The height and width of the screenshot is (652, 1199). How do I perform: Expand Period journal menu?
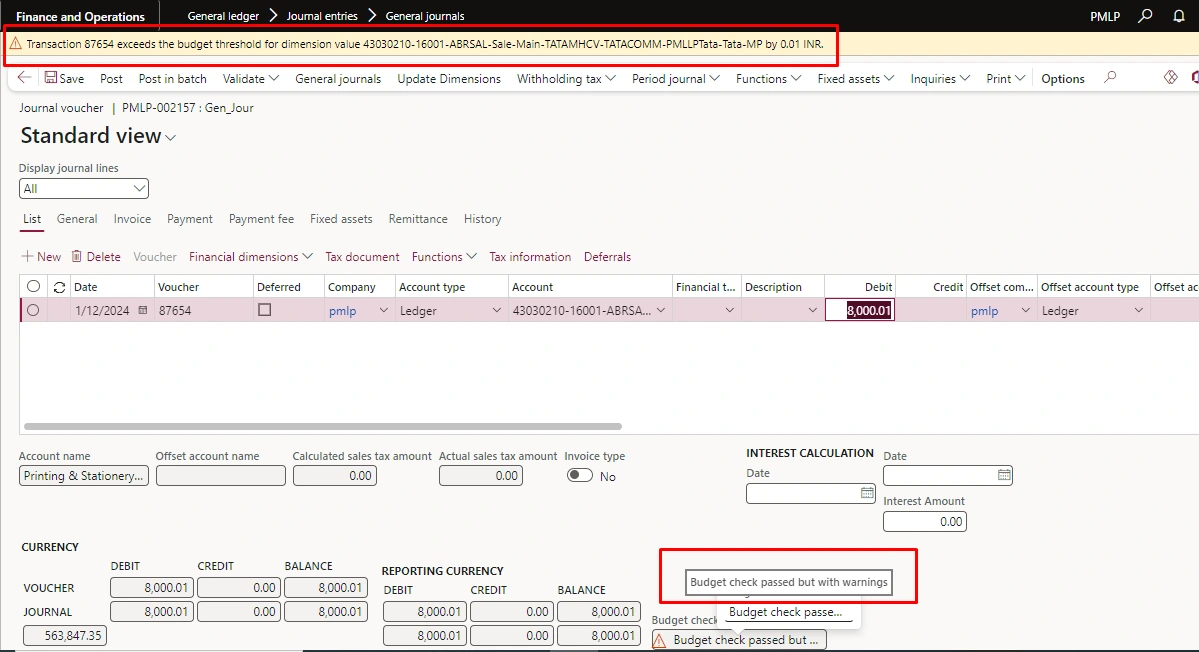point(675,78)
